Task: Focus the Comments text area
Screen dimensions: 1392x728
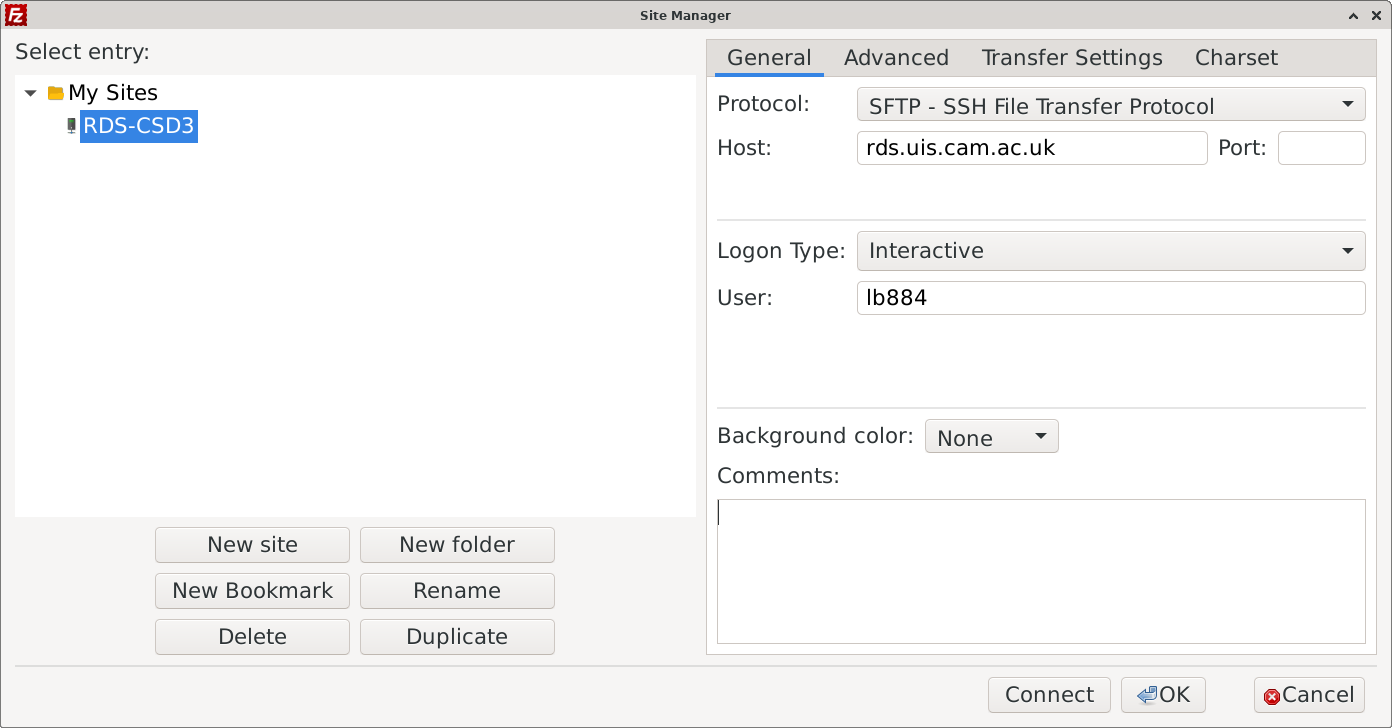Action: point(1040,571)
